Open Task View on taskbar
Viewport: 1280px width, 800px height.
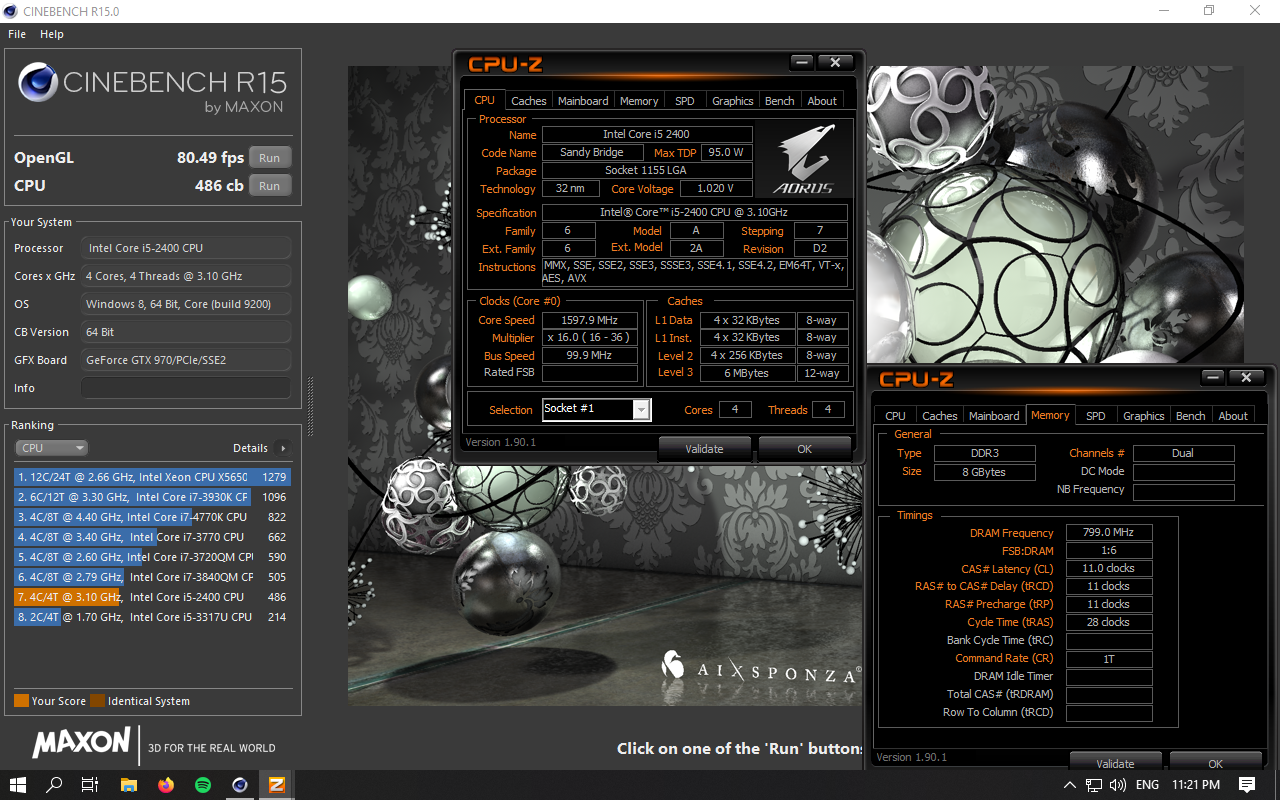point(90,785)
